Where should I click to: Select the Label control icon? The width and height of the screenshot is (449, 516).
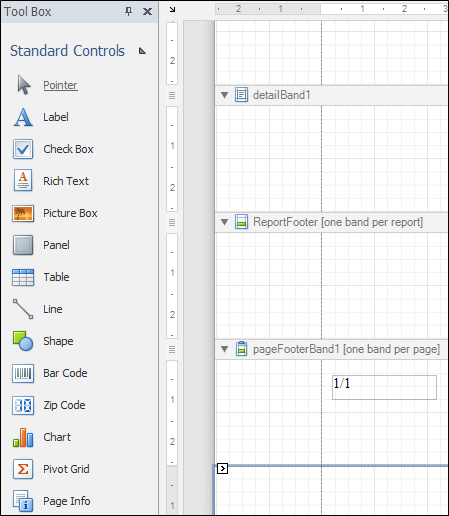[23, 117]
